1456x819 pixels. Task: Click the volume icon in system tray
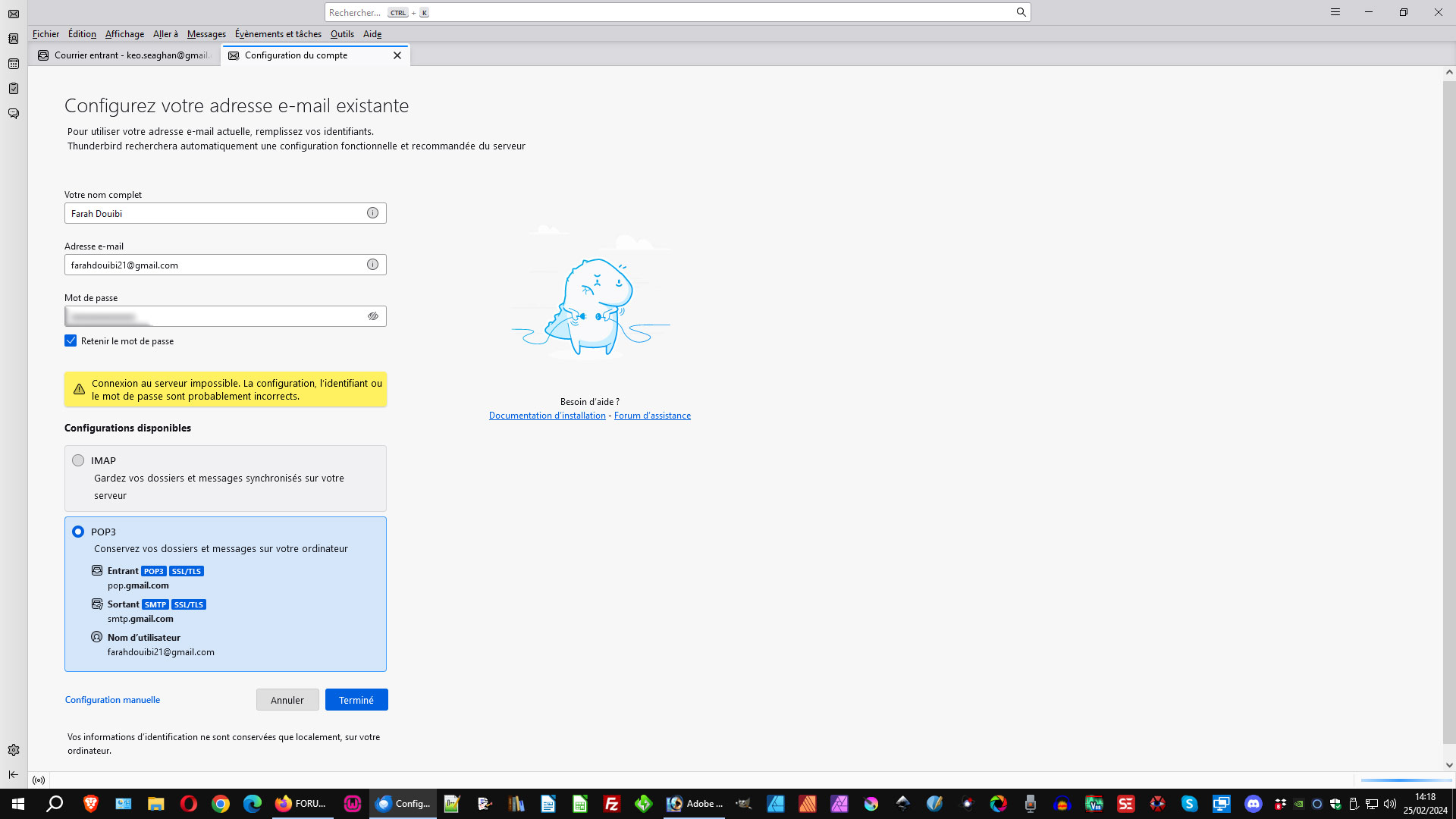click(1390, 804)
